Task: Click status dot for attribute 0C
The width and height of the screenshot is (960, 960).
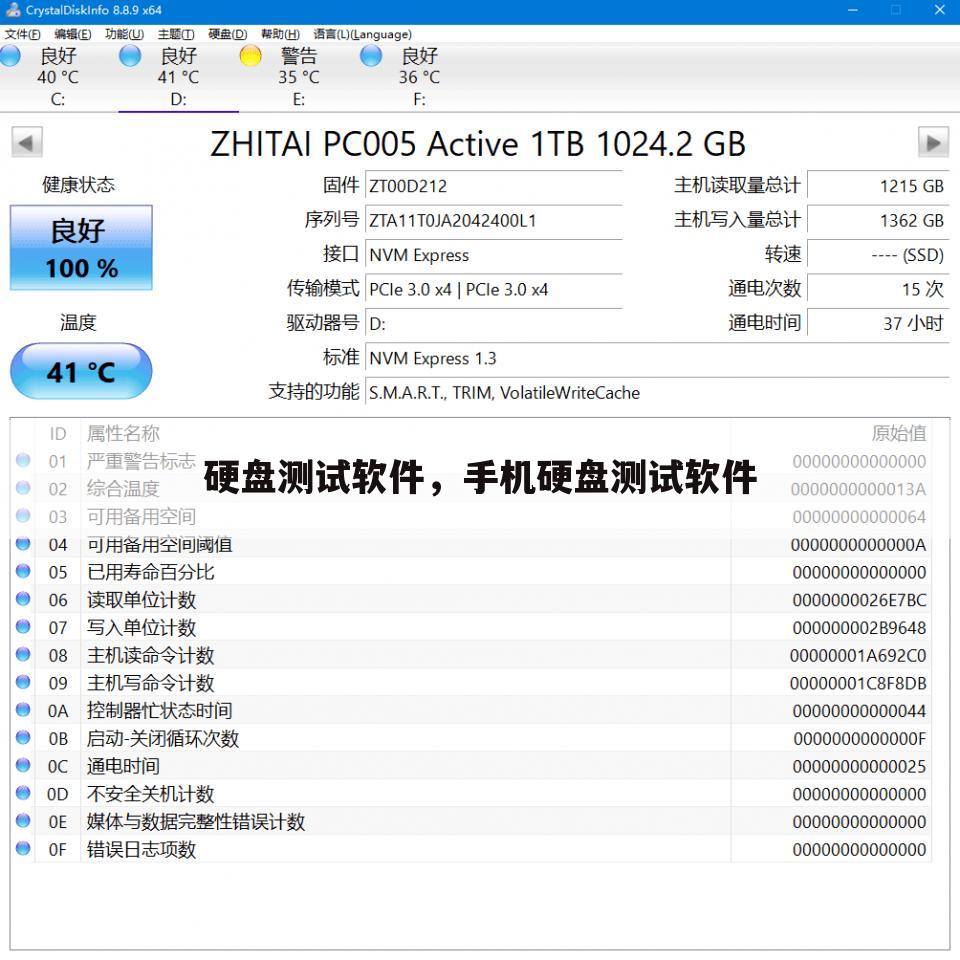Action: tap(23, 765)
